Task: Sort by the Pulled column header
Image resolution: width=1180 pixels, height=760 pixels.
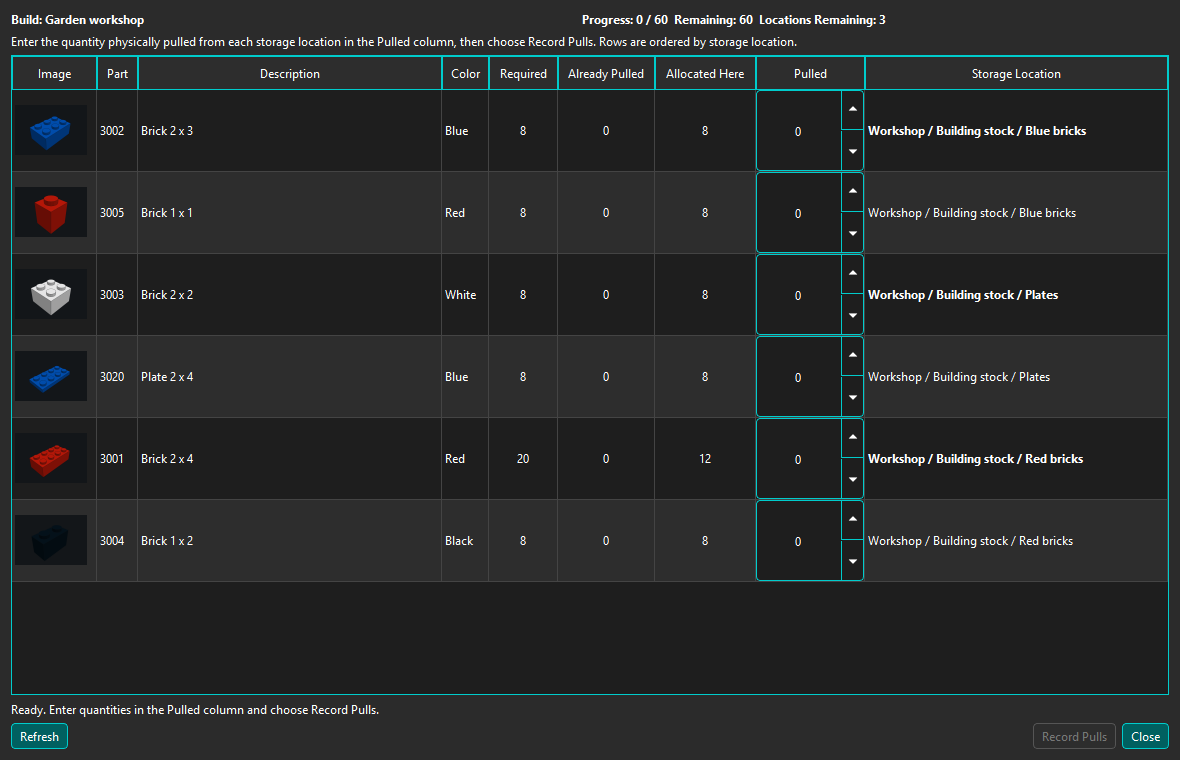Action: 810,74
